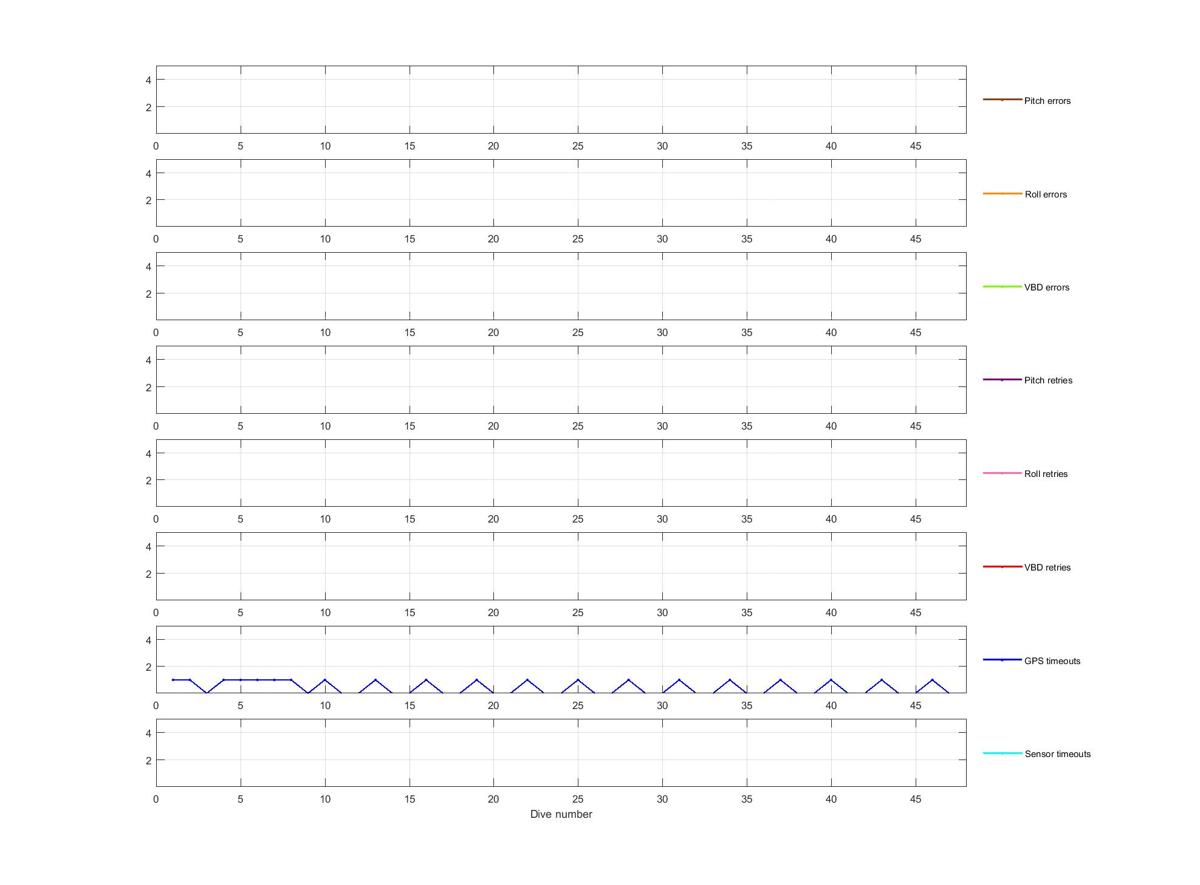Click the brown Pitch errors legend line
Screen dimensions: 1200x885
[1002, 100]
